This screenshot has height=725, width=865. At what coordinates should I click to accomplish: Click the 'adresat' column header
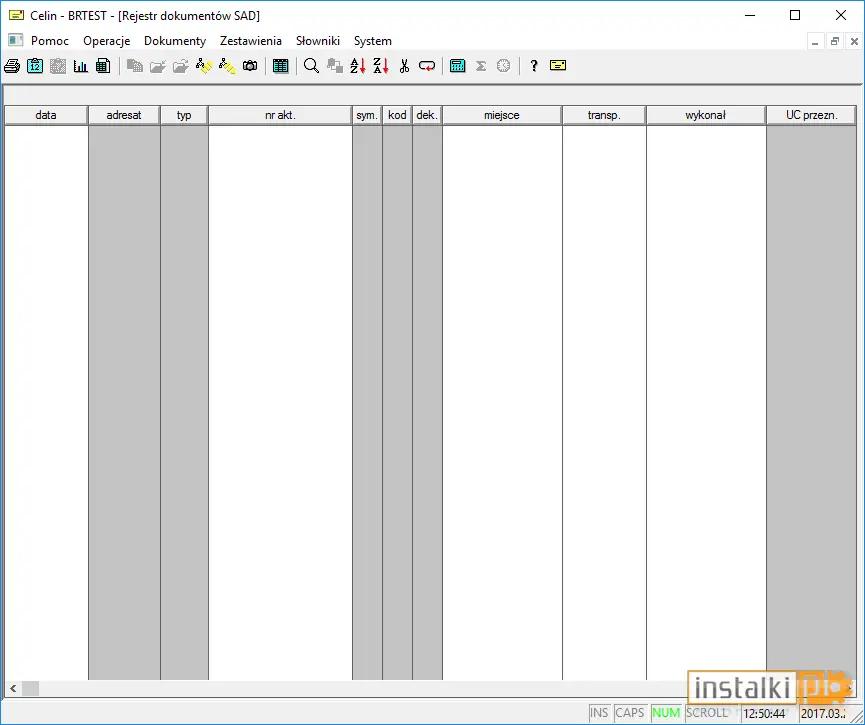(124, 115)
